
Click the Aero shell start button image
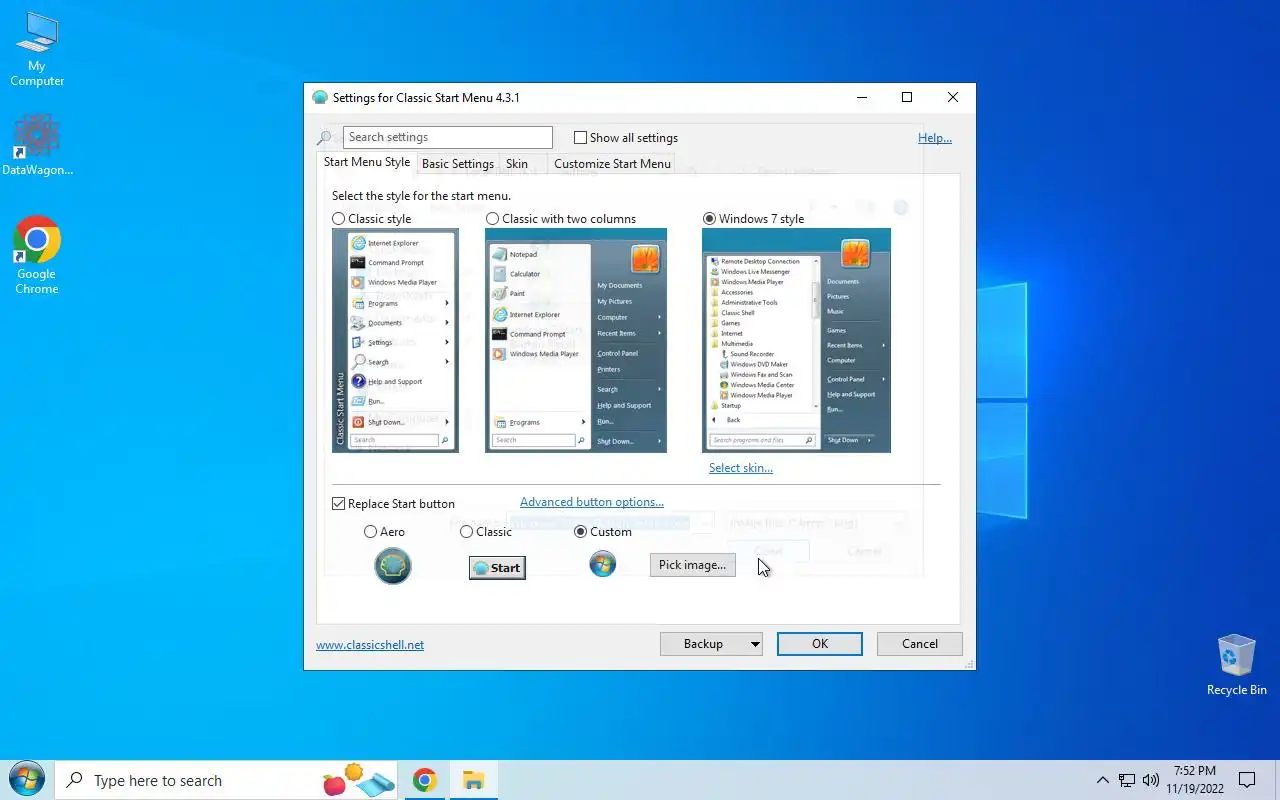[x=393, y=566]
